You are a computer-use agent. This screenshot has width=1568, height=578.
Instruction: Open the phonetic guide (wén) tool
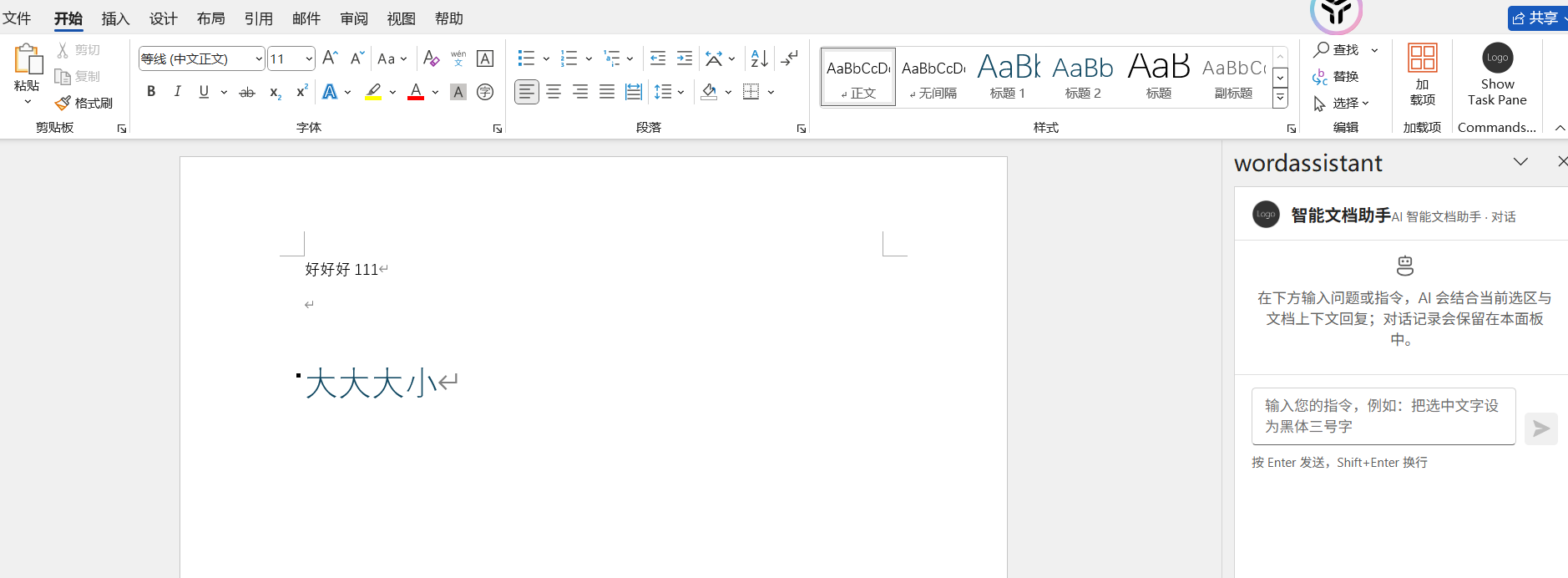click(x=458, y=58)
